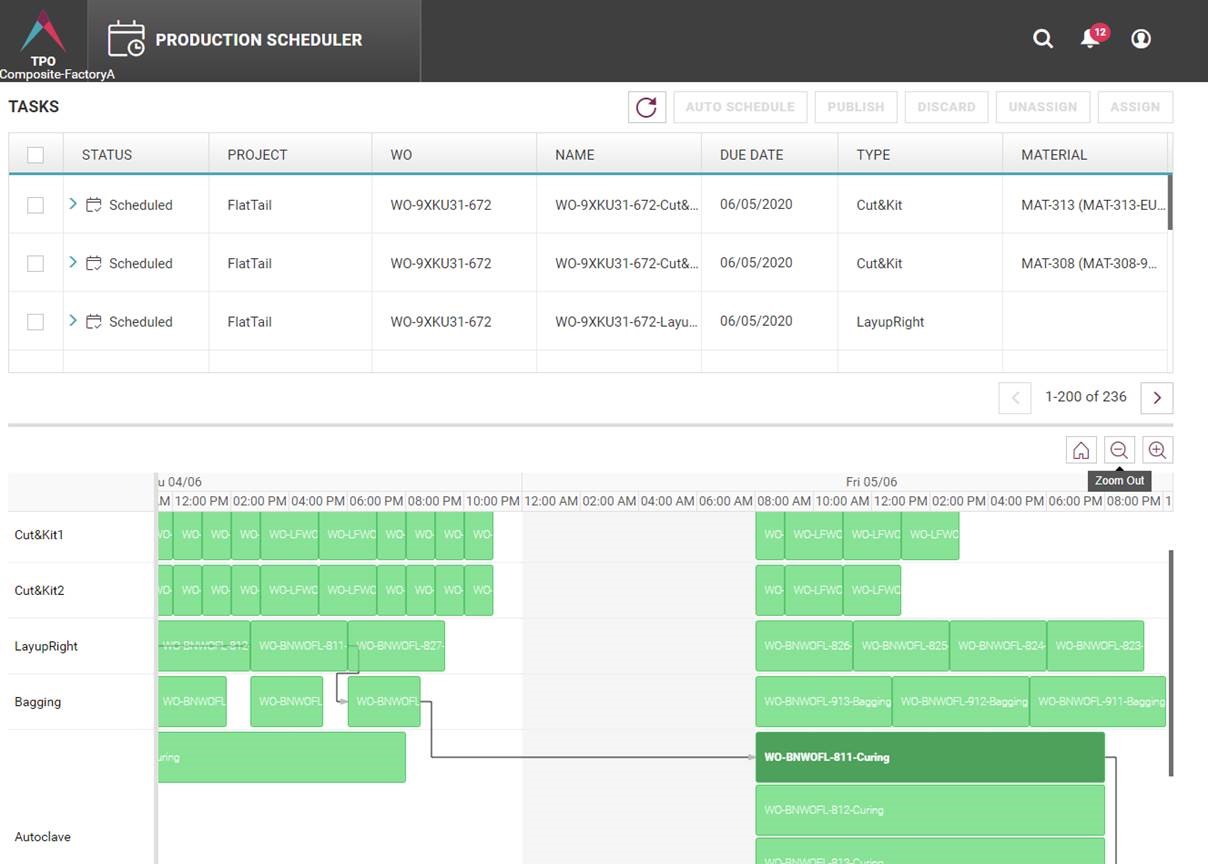Sort by the Name column header
The height and width of the screenshot is (864, 1208).
coord(575,155)
